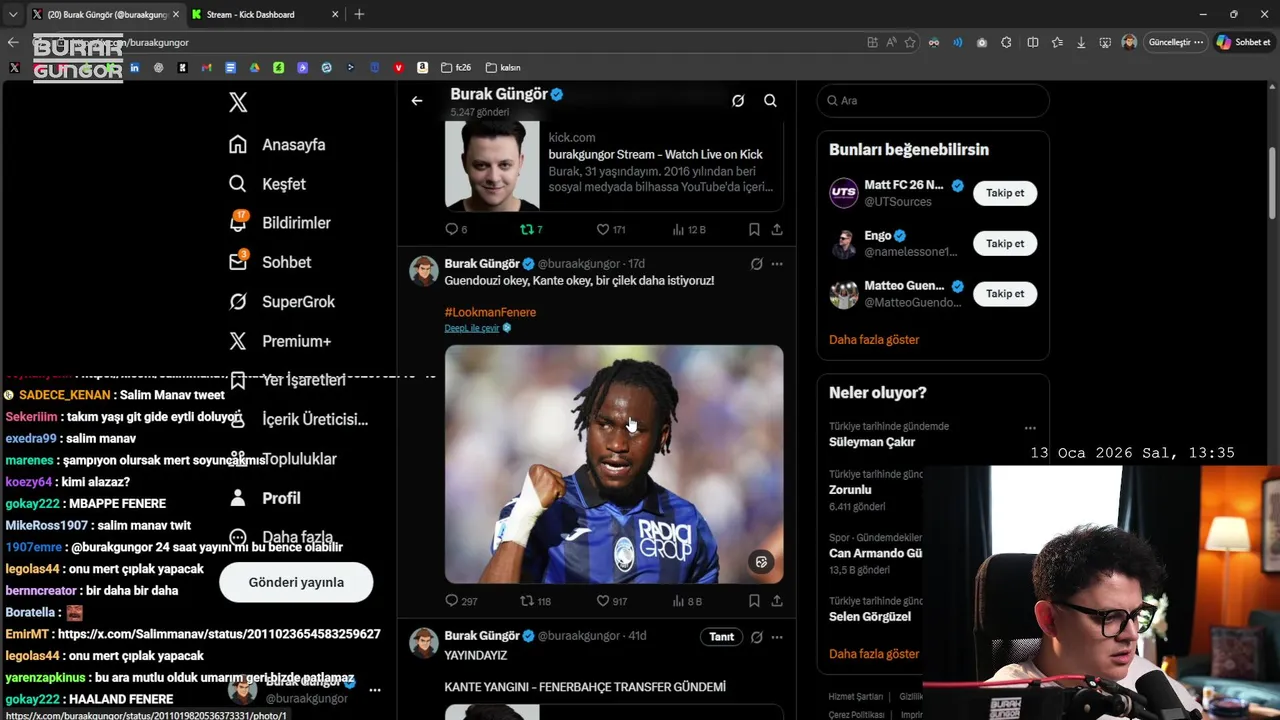
Task: Bookmark the kick.com stream post
Action: click(754, 229)
